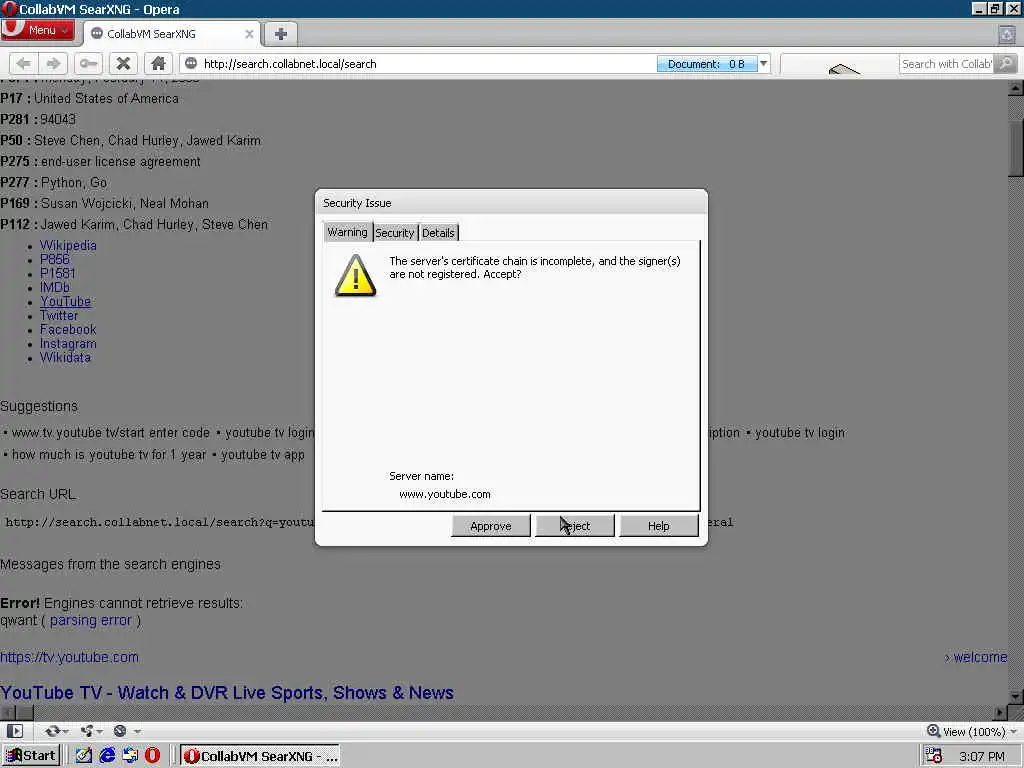This screenshot has height=768, width=1024.
Task: Open the closed tabs trash icon
Action: pos(1007,35)
